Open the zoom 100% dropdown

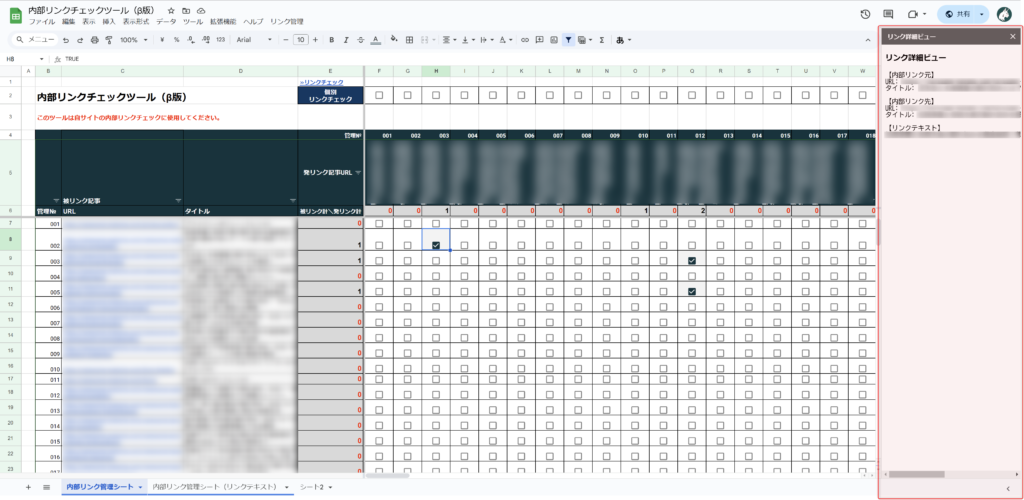(132, 40)
